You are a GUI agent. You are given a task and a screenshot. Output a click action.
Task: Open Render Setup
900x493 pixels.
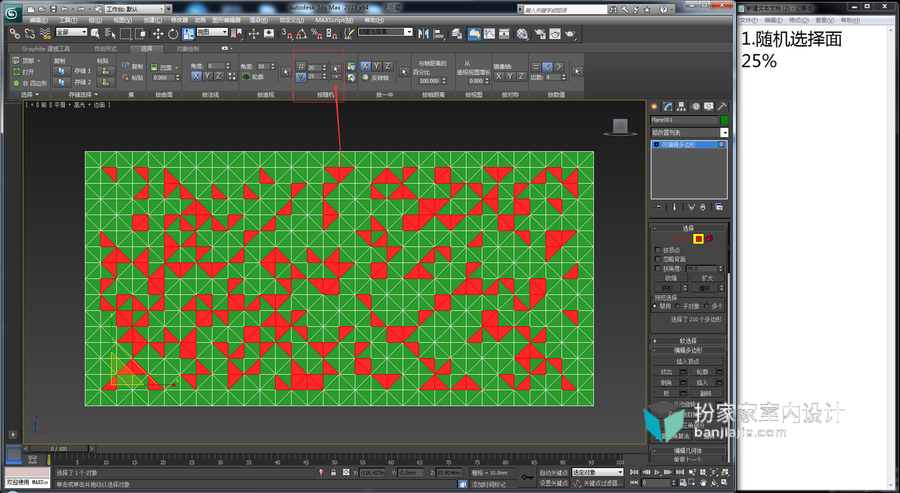coord(540,33)
